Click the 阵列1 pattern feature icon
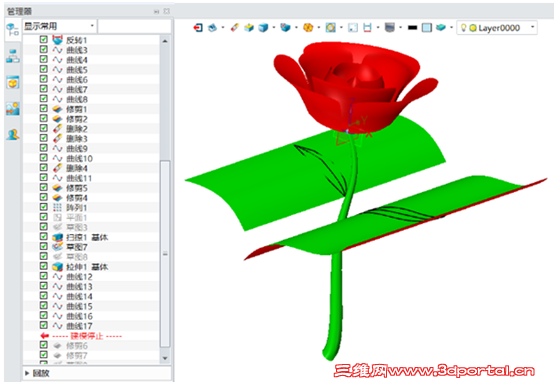 click(x=57, y=207)
